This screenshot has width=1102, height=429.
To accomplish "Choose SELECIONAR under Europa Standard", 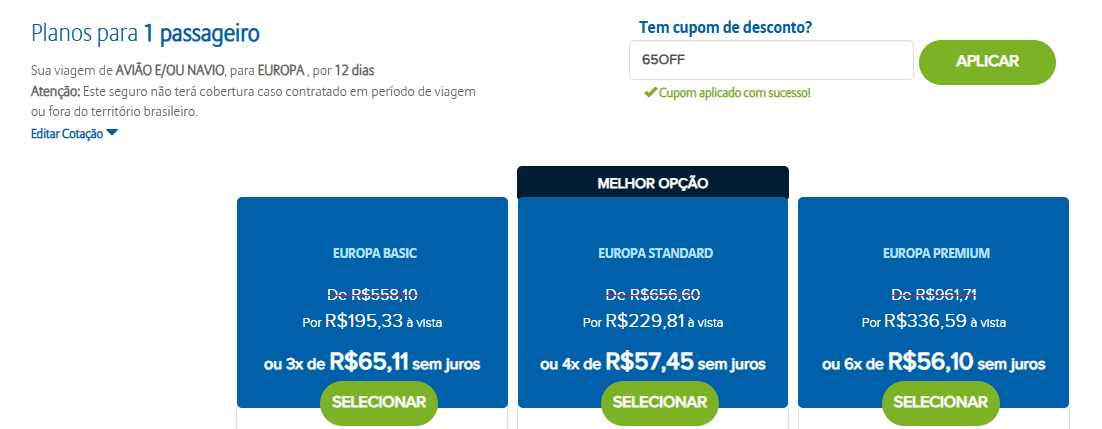I will (x=659, y=402).
